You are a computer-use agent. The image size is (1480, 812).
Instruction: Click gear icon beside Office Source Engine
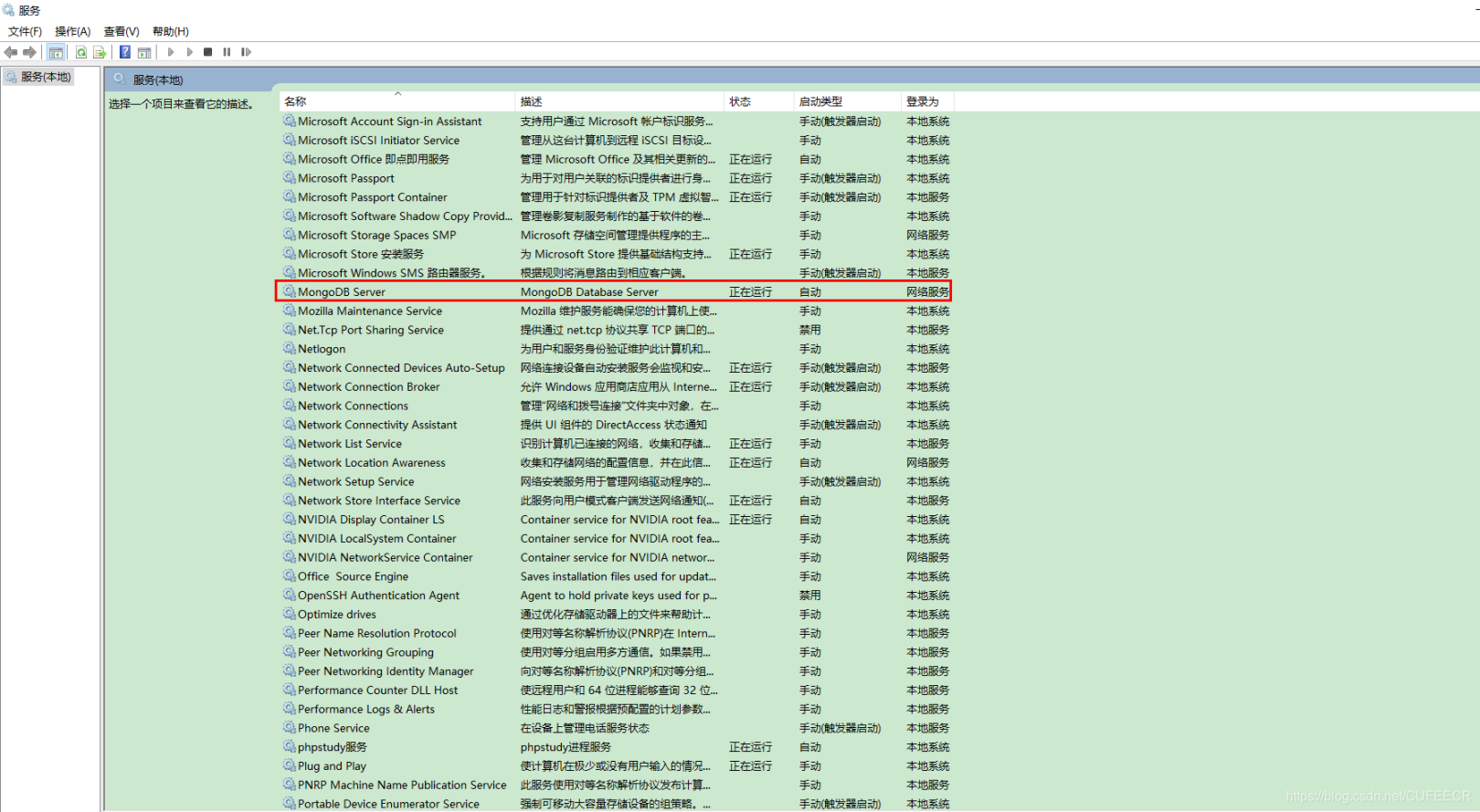click(290, 575)
